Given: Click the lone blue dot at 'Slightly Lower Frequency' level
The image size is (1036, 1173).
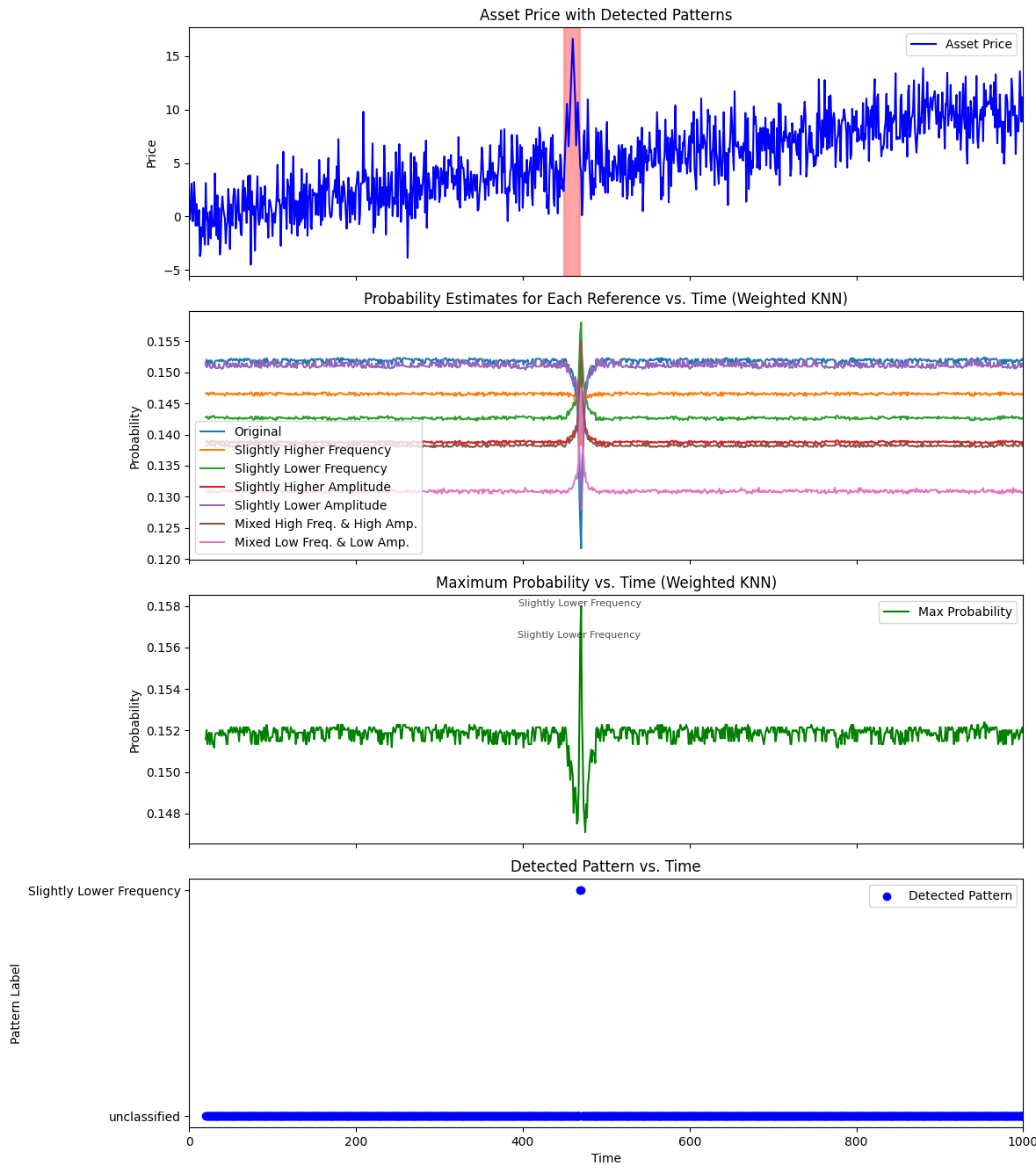Looking at the screenshot, I should pyautogui.click(x=581, y=890).
